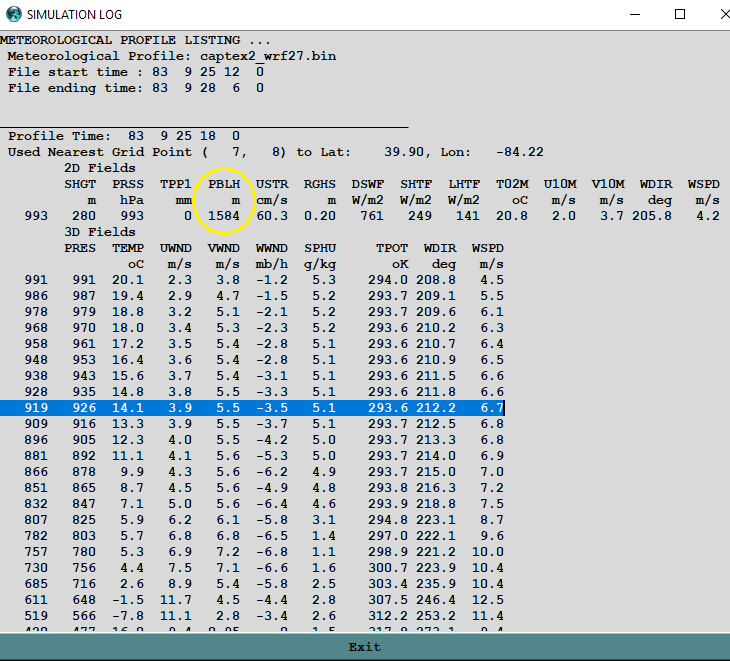Click the Simulation Log title bar icon

12,14
